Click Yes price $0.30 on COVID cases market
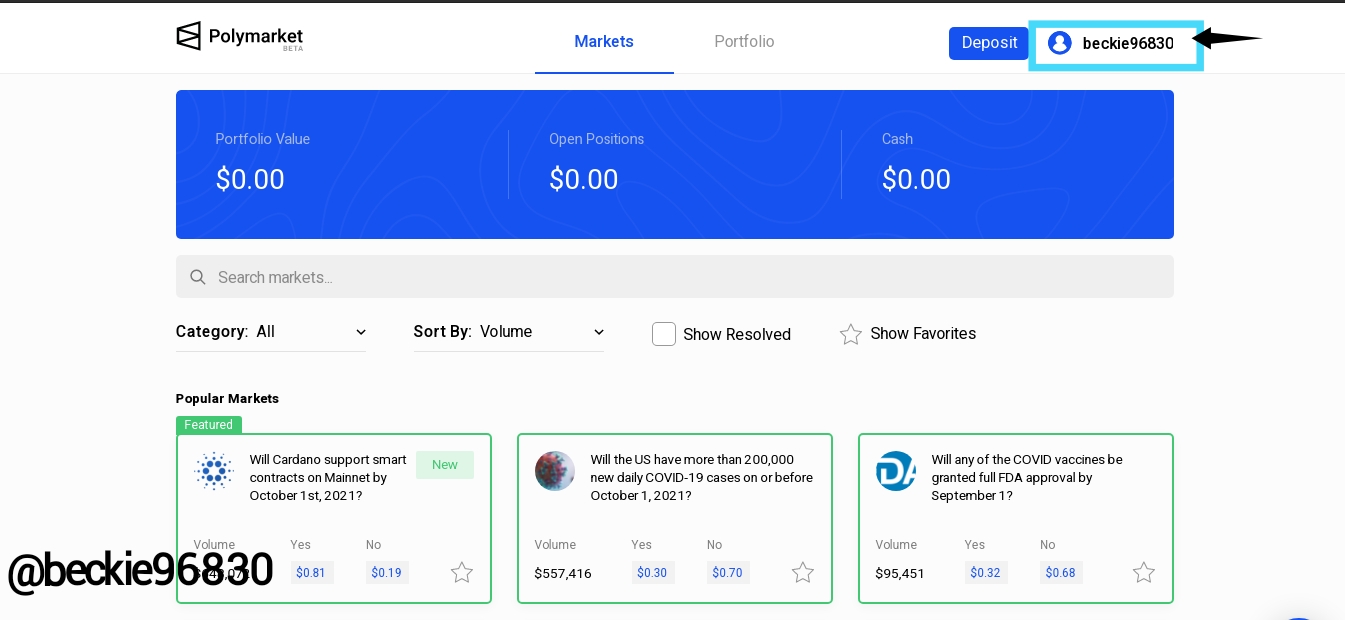 (x=653, y=573)
